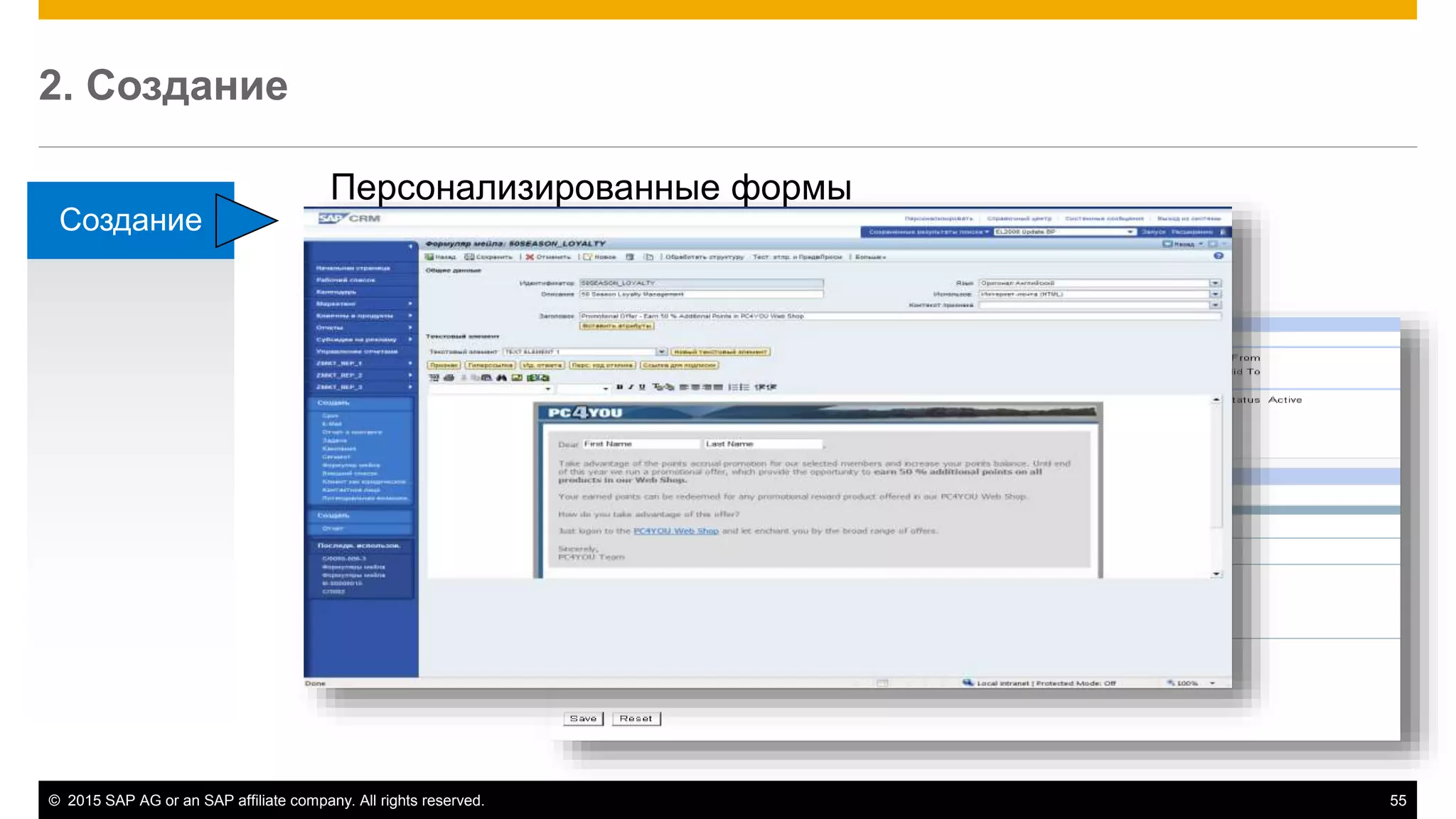
Task: Click the Last Name placeholder field
Action: (x=764, y=444)
